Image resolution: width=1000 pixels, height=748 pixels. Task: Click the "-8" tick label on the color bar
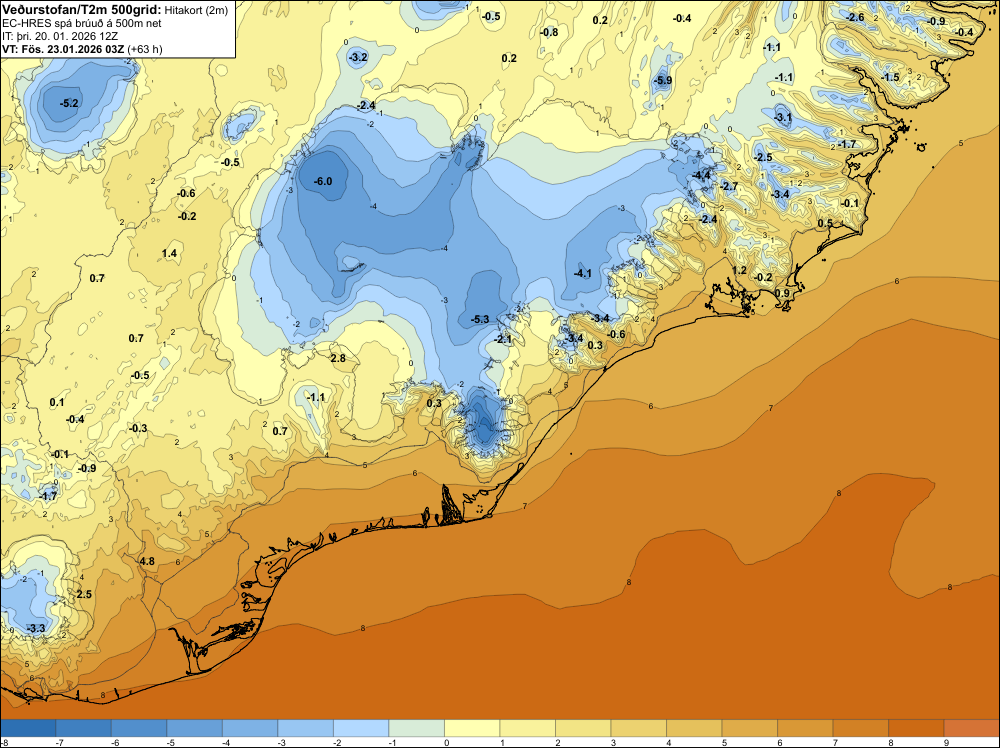click(4, 742)
